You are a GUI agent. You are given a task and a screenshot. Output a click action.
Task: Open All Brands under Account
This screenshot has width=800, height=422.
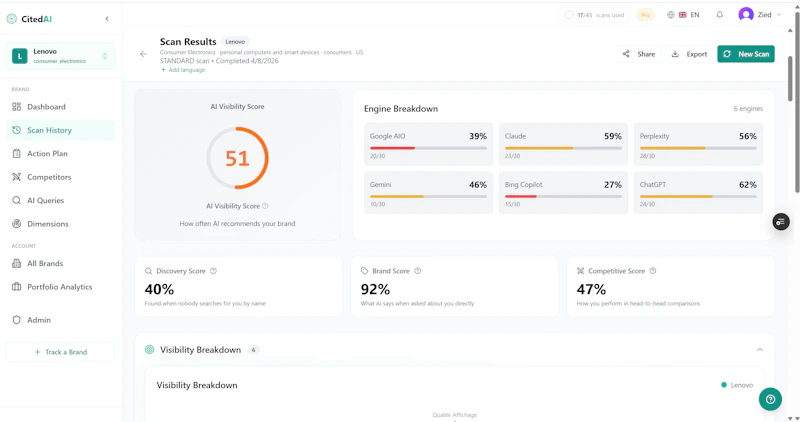pos(60,263)
